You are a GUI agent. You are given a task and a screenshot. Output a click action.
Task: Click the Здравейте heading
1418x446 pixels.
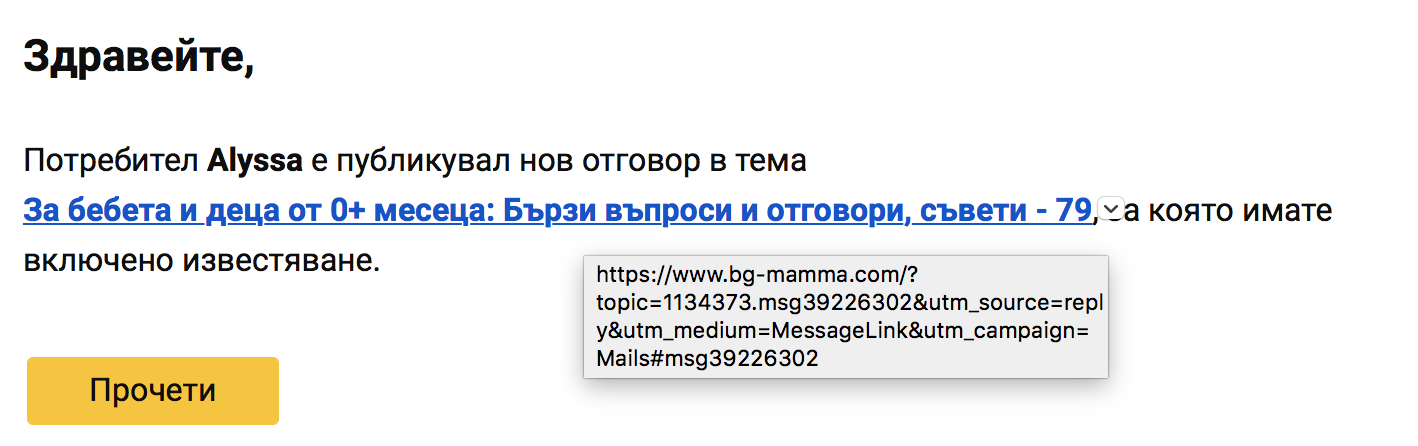[138, 58]
